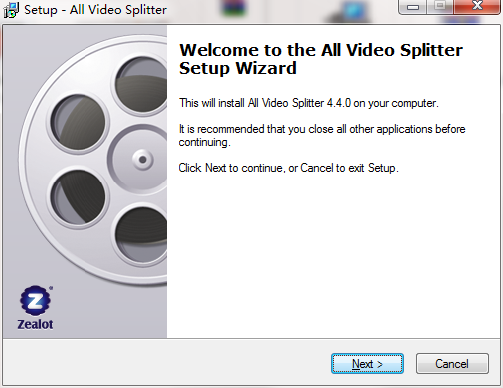
Task: Click the upper-left hole of the film reel
Action: [78, 123]
